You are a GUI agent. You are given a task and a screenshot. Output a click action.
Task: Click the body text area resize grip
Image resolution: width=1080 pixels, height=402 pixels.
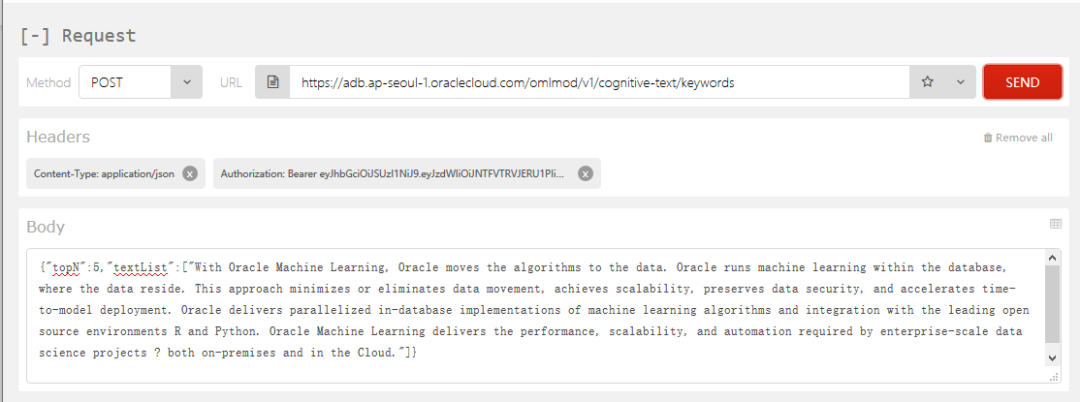point(1053,376)
